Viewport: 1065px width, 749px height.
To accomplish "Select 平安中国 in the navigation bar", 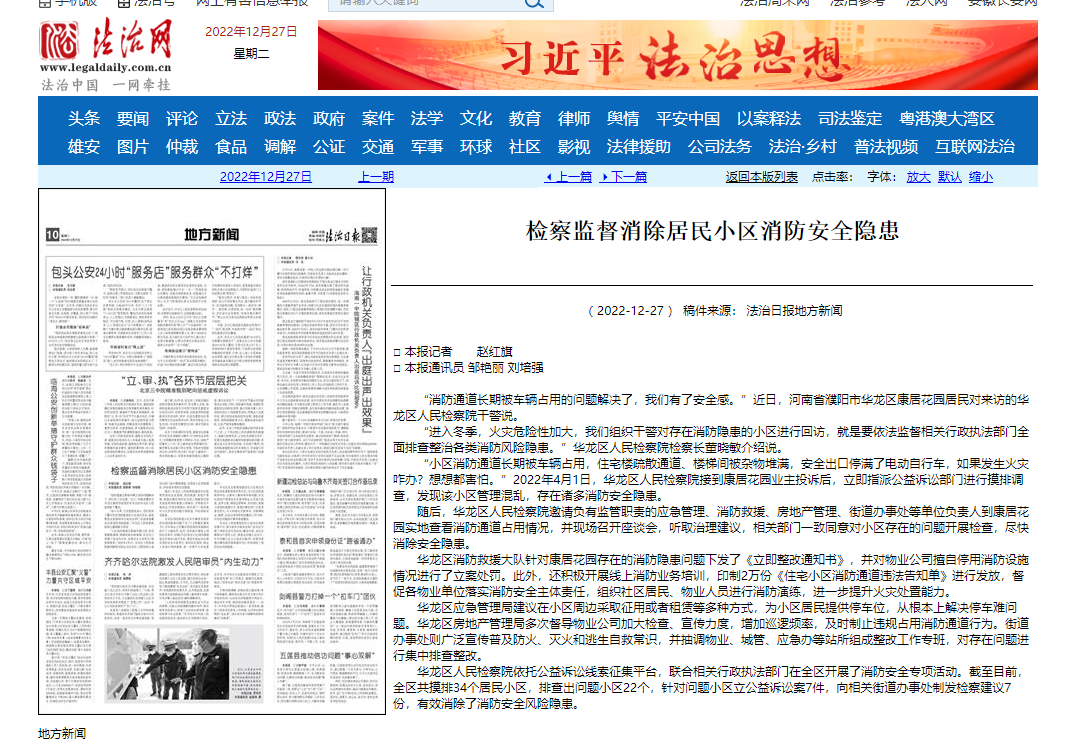I will point(687,118).
